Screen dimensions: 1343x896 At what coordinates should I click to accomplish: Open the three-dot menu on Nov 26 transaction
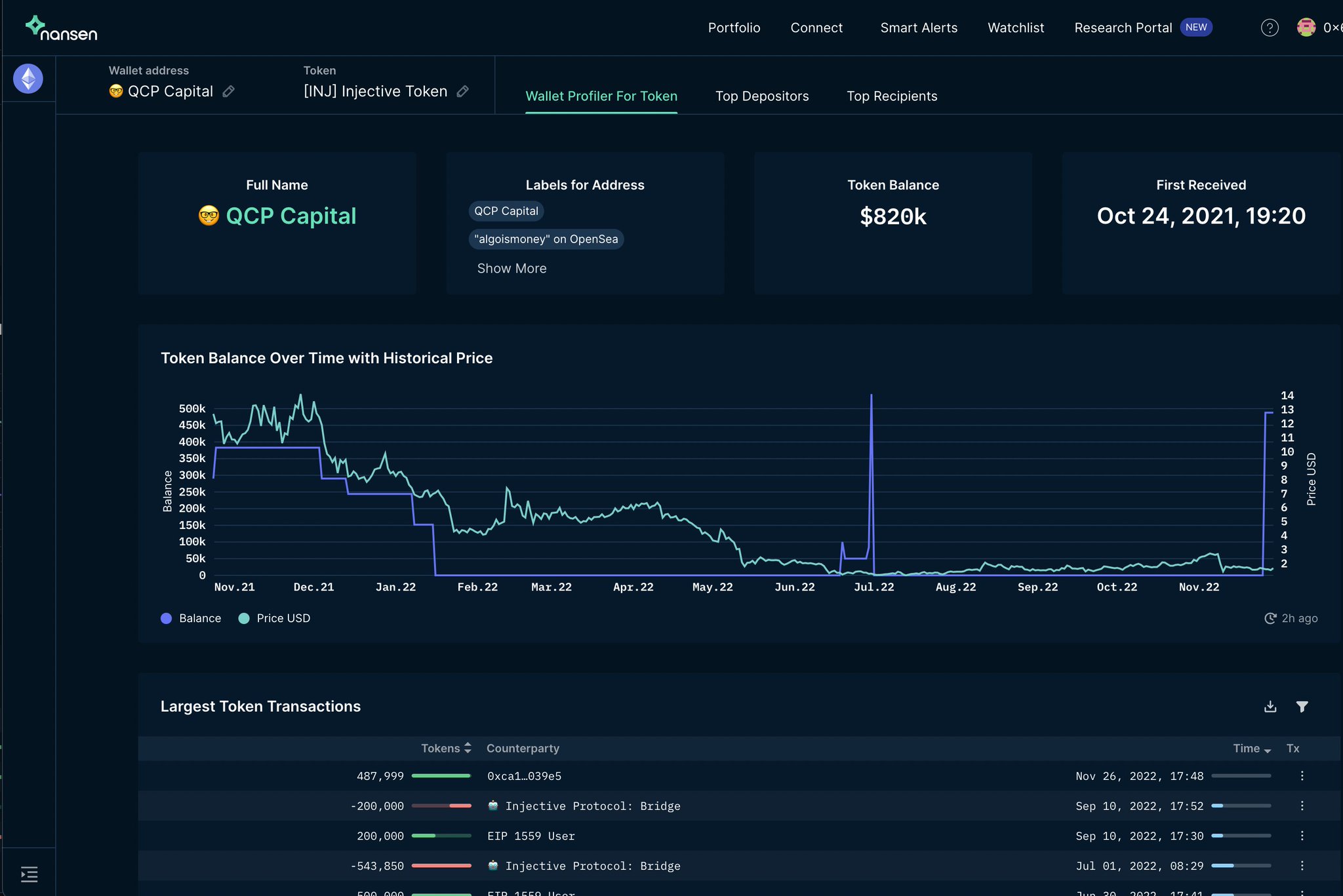click(1302, 776)
